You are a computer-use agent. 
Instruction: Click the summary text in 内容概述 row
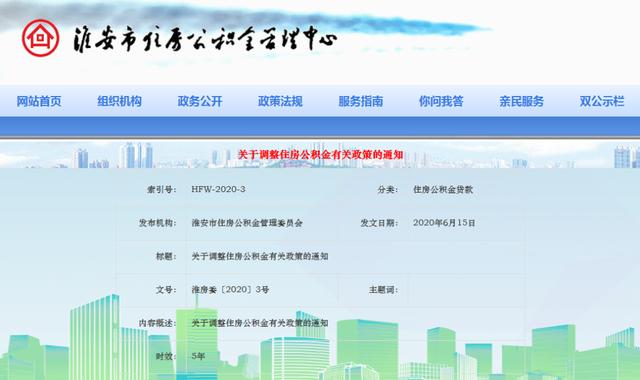(x=260, y=323)
